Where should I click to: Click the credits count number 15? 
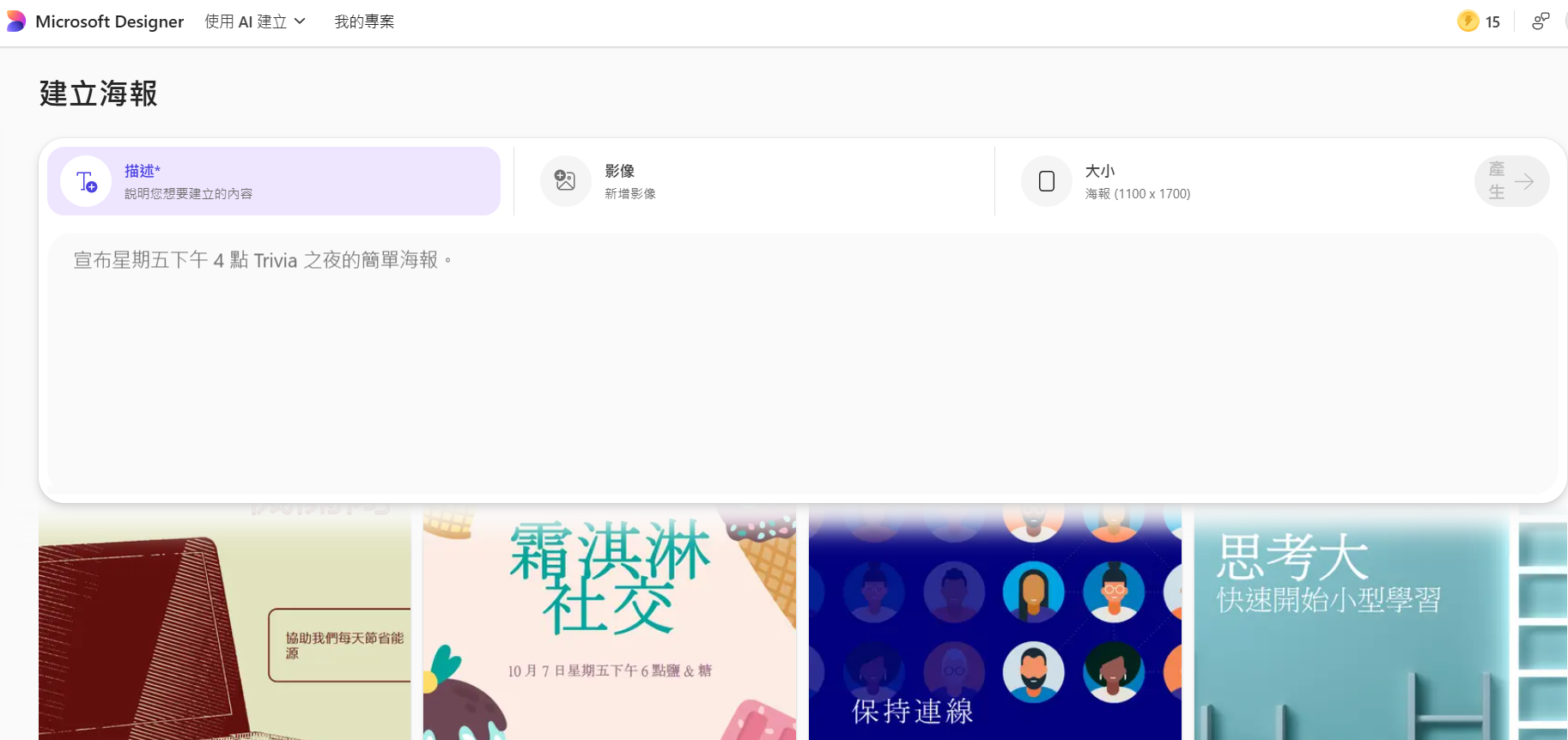1493,22
